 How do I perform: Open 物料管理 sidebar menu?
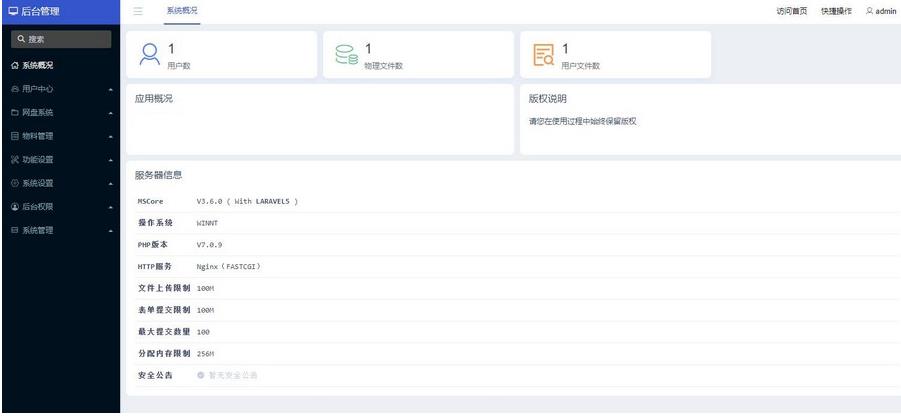point(60,136)
